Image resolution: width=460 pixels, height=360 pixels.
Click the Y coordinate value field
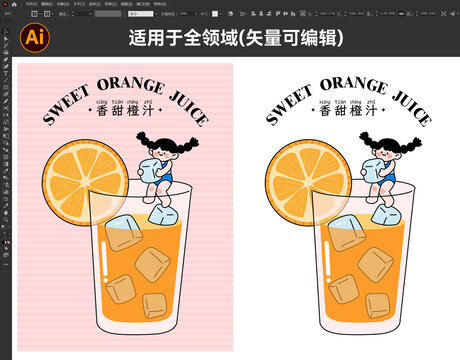(x=357, y=14)
